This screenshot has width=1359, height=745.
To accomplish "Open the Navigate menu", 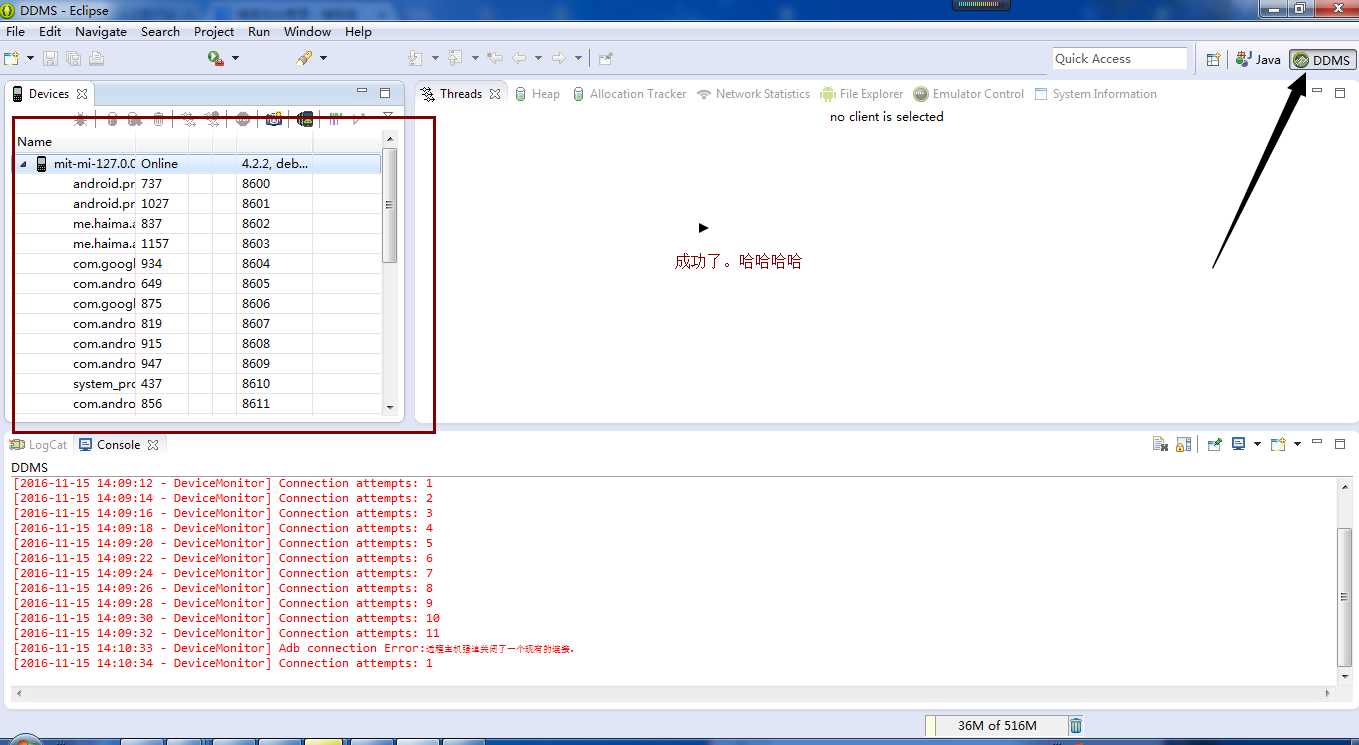I will pyautogui.click(x=101, y=32).
